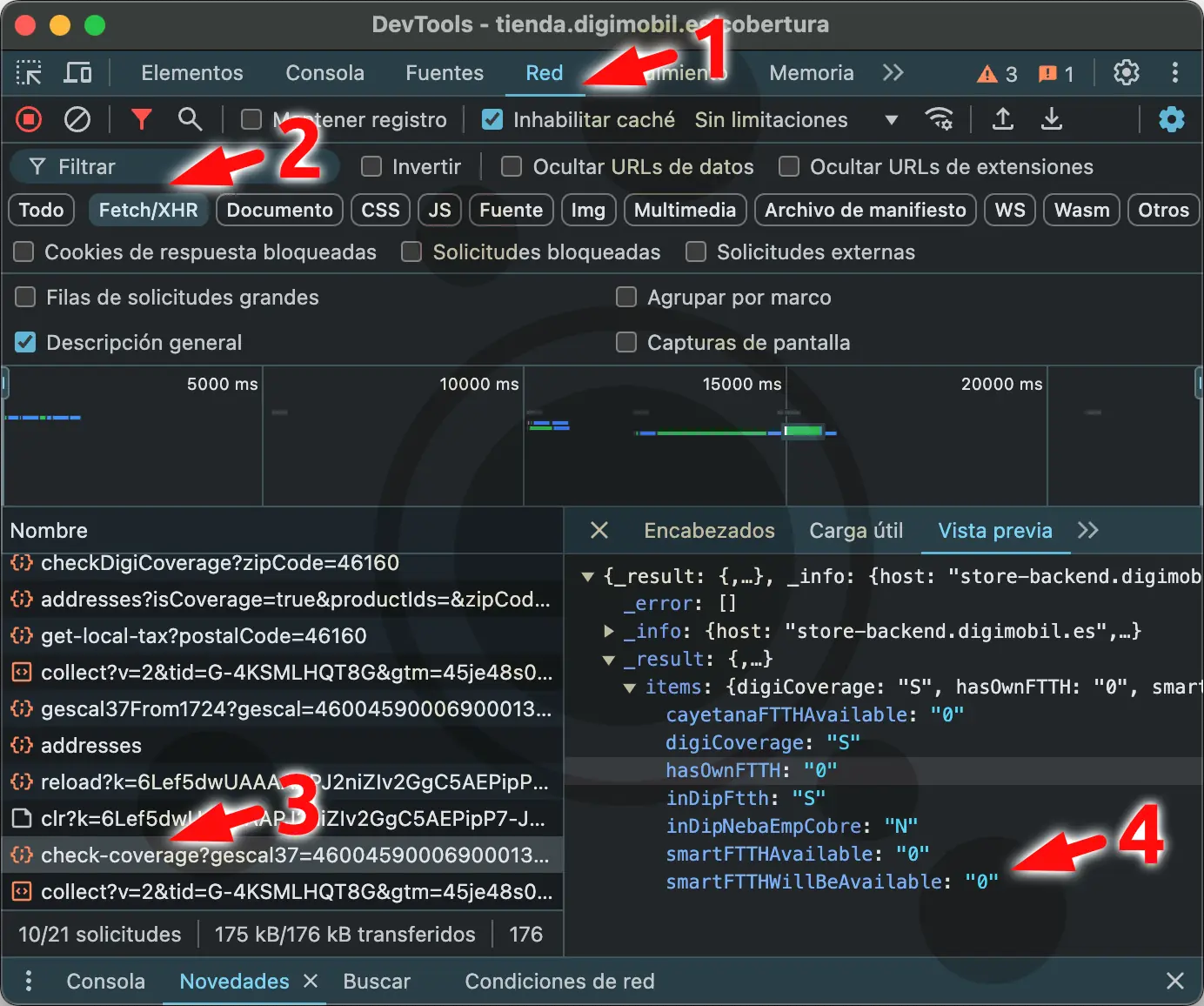Collapse the _result JSON node
Viewport: 1204px width, 1006px height.
pyautogui.click(x=609, y=660)
